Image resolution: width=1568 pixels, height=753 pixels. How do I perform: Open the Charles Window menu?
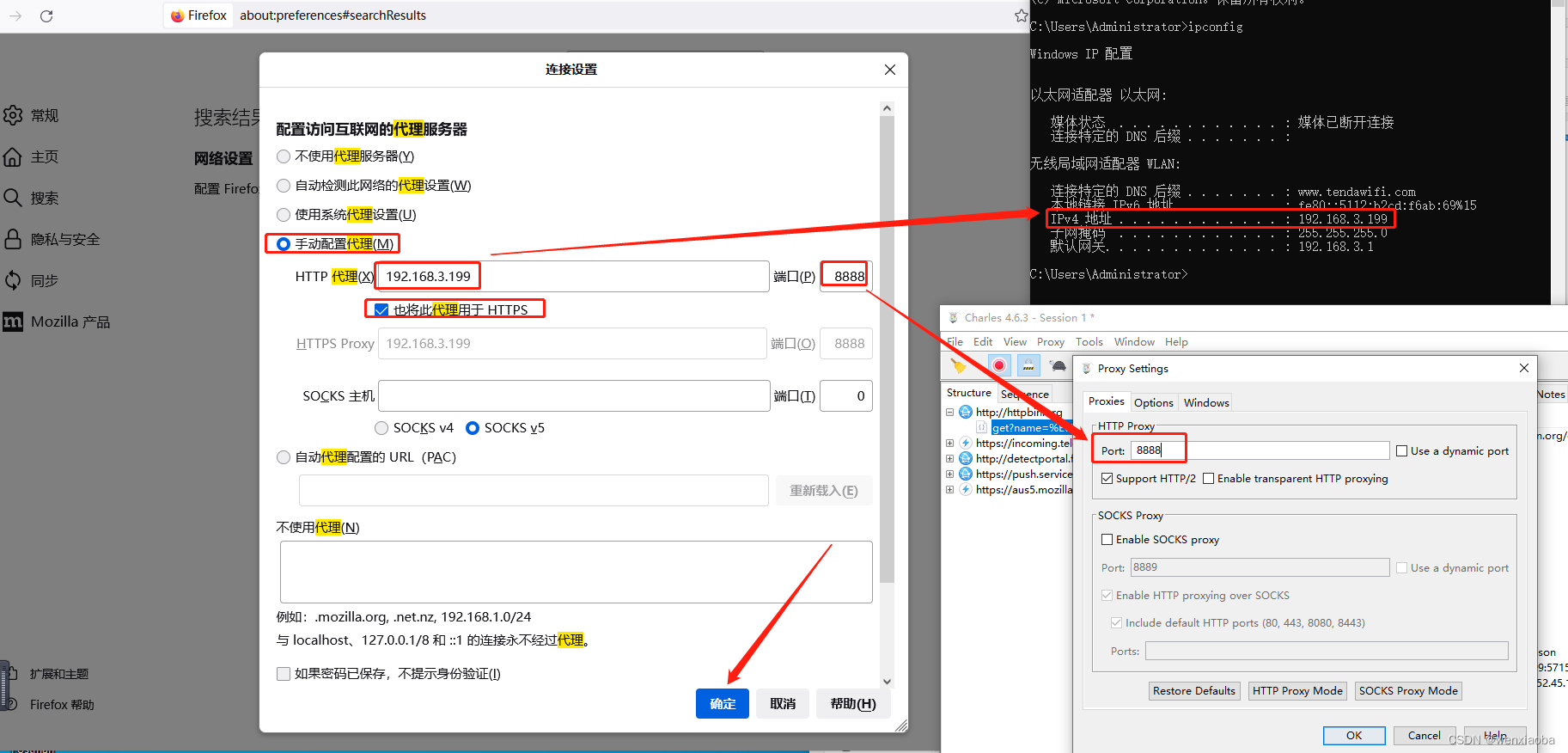(x=1134, y=342)
